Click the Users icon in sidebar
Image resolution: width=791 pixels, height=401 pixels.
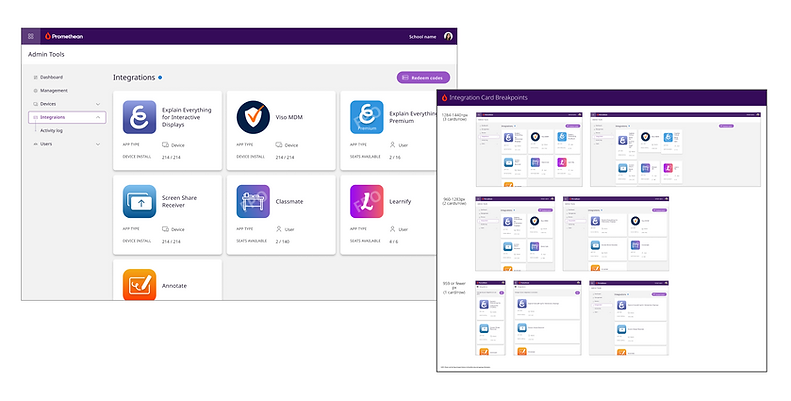(x=35, y=144)
